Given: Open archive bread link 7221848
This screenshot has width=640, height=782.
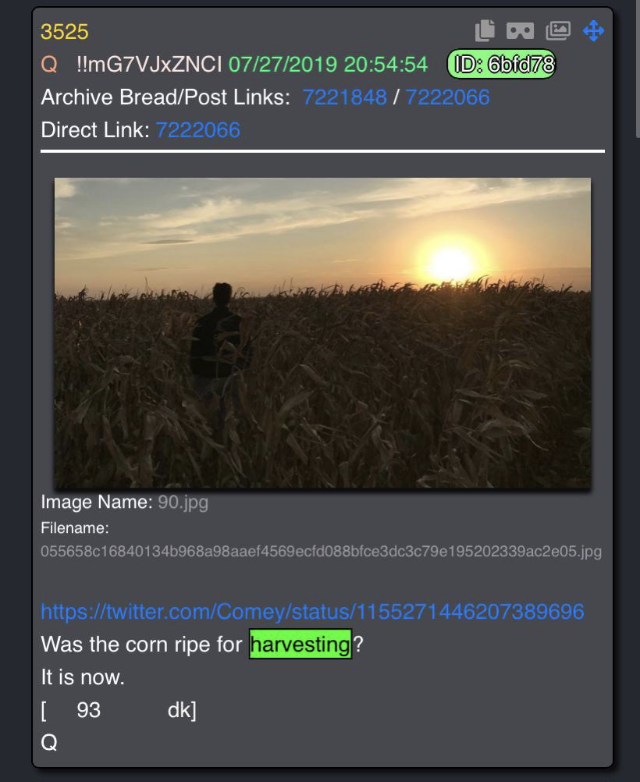Looking at the screenshot, I should click(x=345, y=97).
